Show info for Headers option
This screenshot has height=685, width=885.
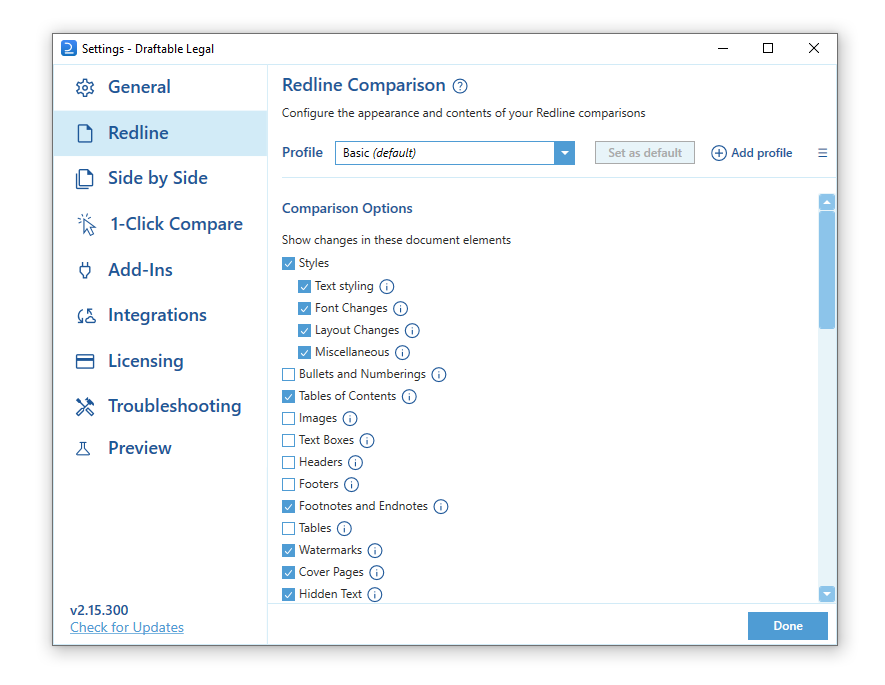[x=355, y=463]
